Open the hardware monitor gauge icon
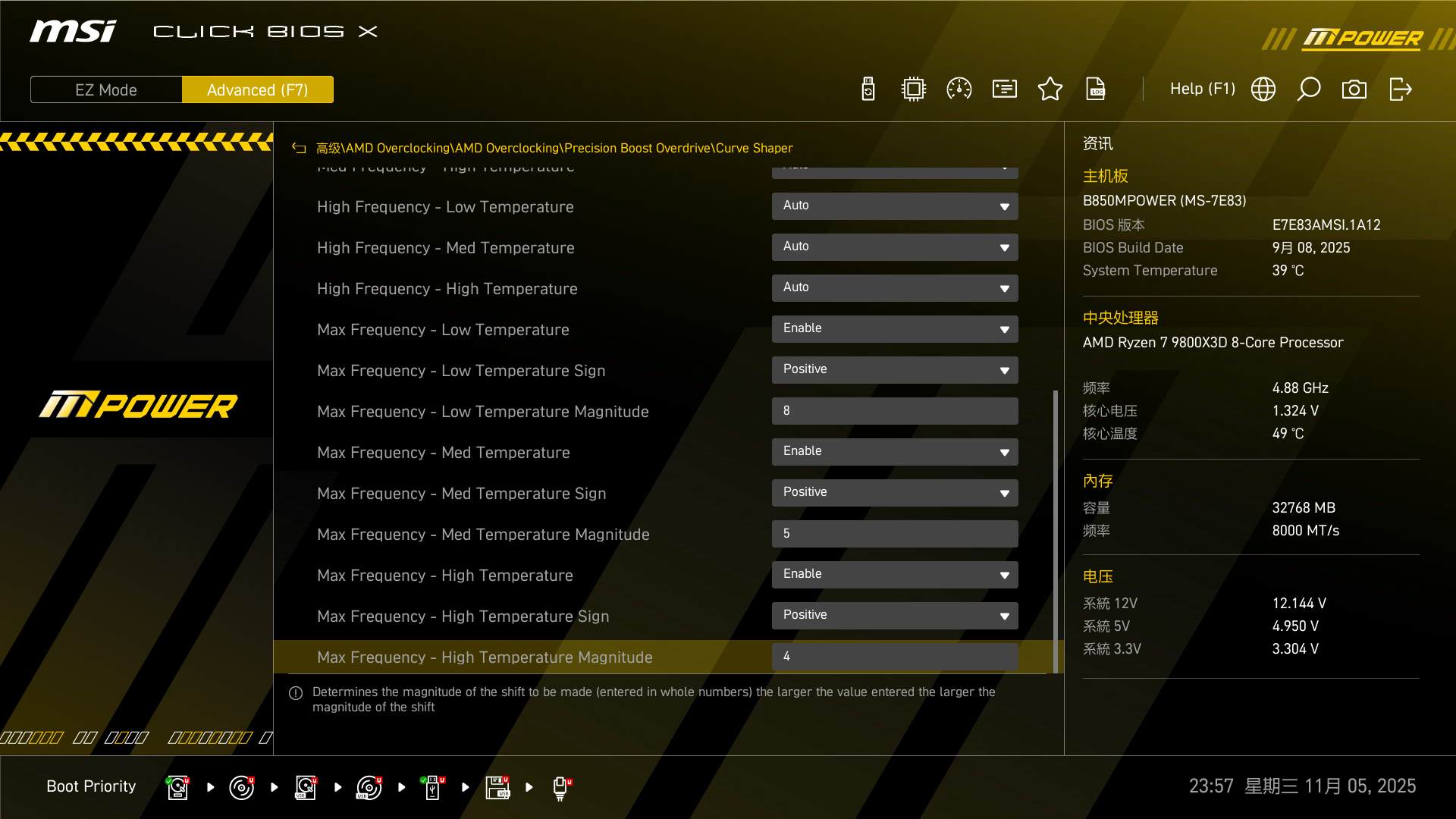This screenshot has height=819, width=1456. pyautogui.click(x=959, y=89)
